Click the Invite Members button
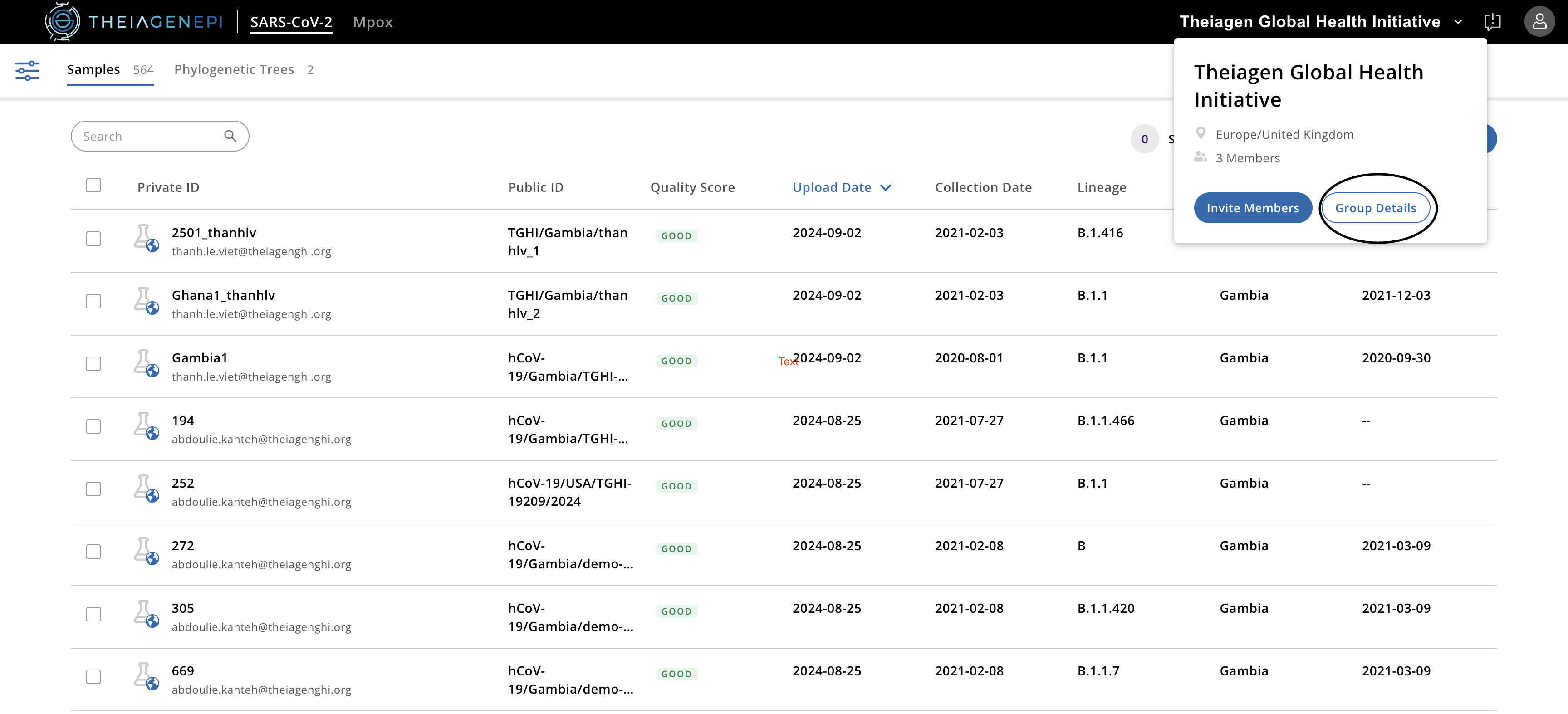The height and width of the screenshot is (714, 1568). click(x=1252, y=208)
